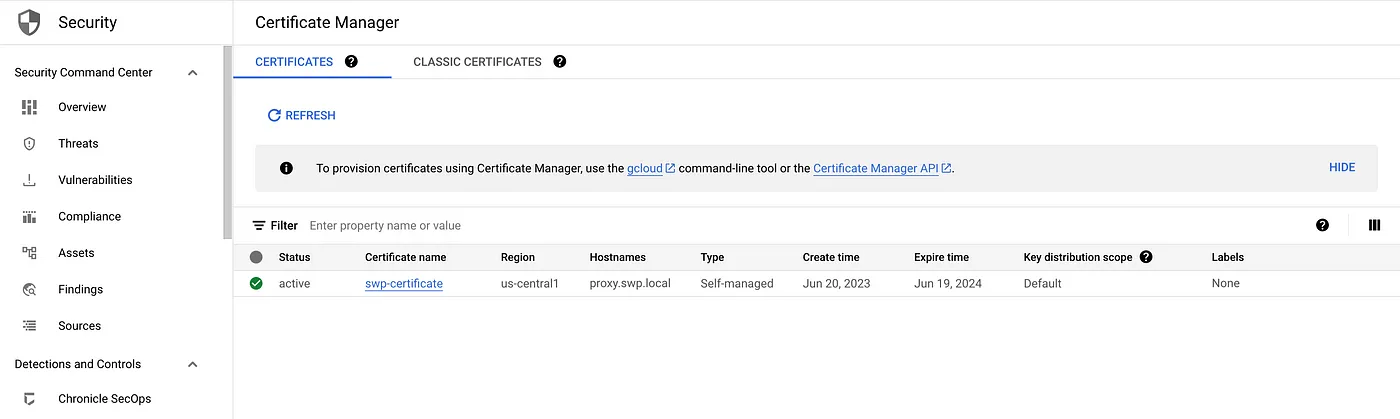Click the gray status header circle
The width and height of the screenshot is (1400, 419).
(x=256, y=257)
